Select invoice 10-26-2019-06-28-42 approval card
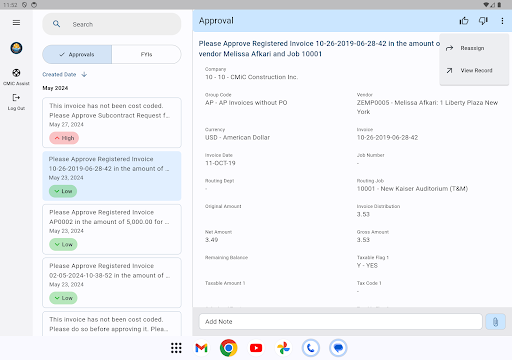 pos(112,176)
